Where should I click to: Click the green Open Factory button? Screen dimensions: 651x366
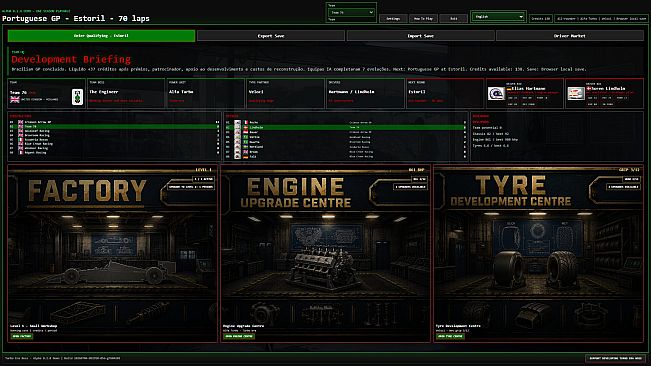[x=22, y=336]
